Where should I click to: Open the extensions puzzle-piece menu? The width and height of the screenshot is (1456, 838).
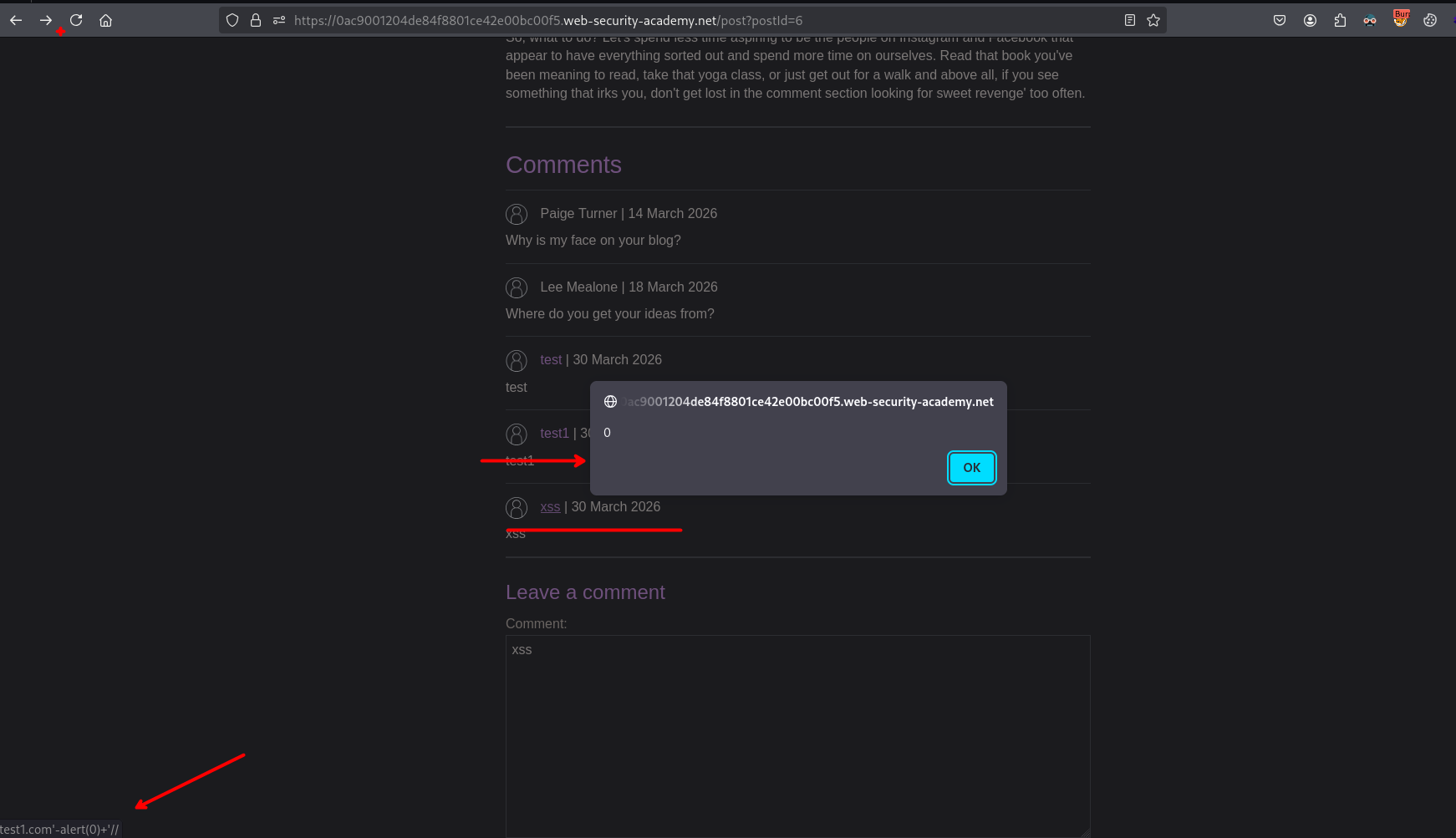[1340, 20]
